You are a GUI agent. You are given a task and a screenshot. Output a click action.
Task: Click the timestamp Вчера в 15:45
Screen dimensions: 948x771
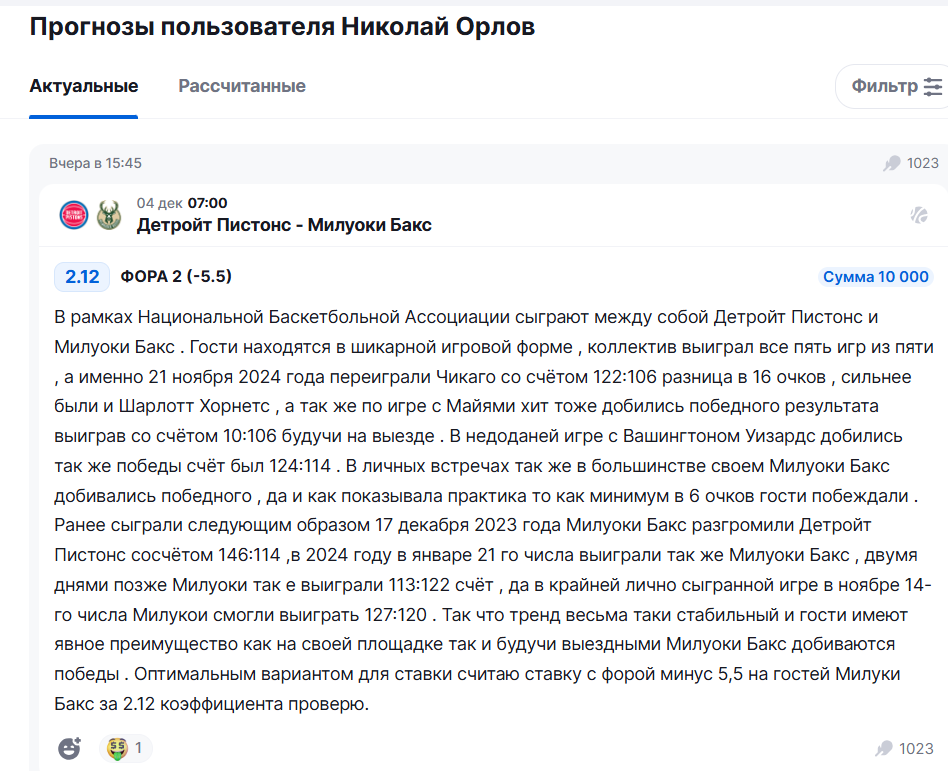pyautogui.click(x=97, y=163)
